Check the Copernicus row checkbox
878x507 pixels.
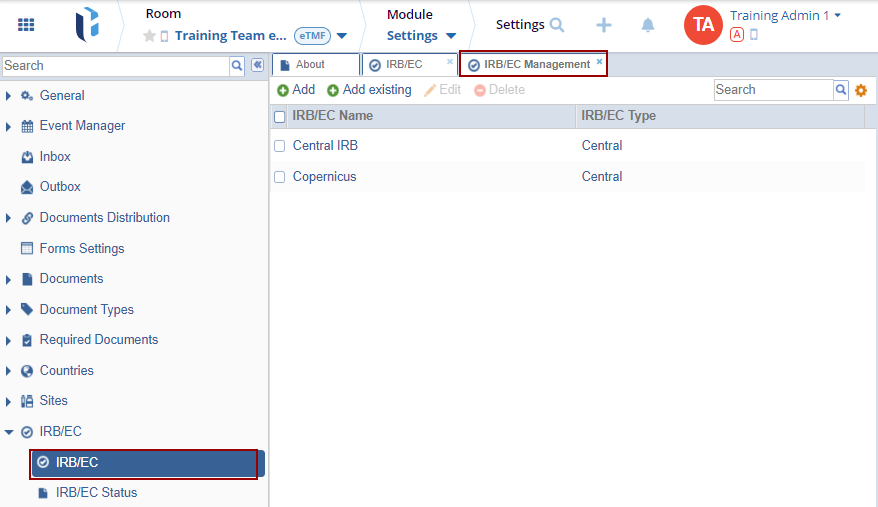click(x=280, y=177)
